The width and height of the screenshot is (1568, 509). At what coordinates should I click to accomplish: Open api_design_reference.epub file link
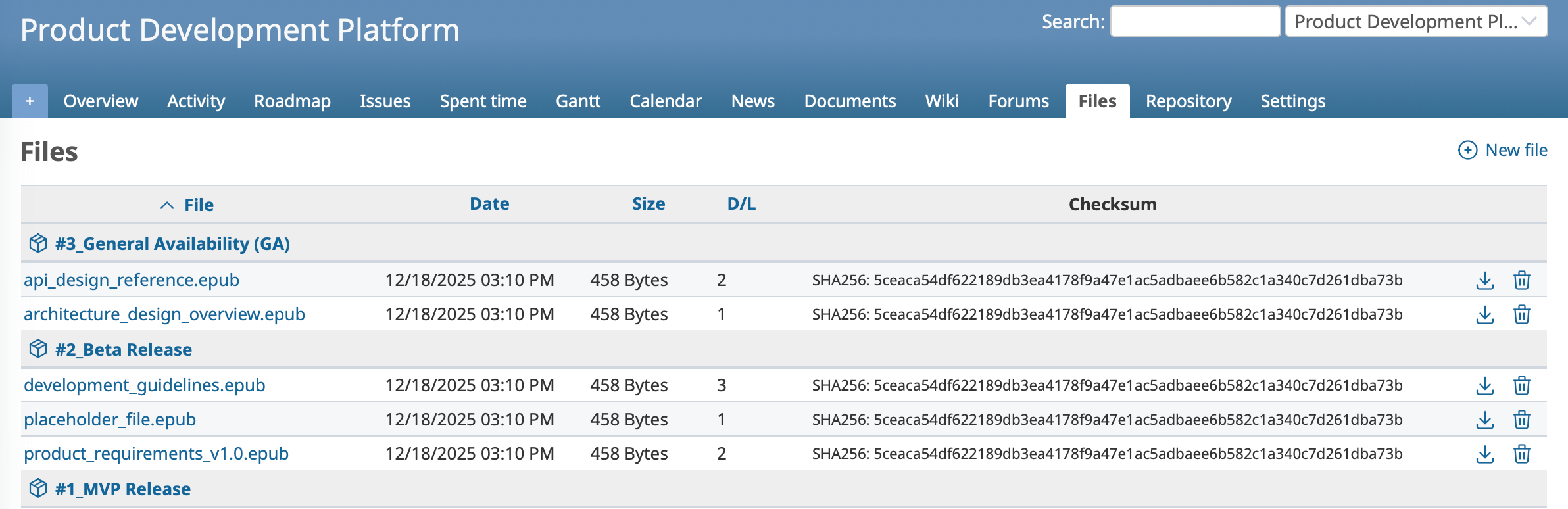[132, 280]
